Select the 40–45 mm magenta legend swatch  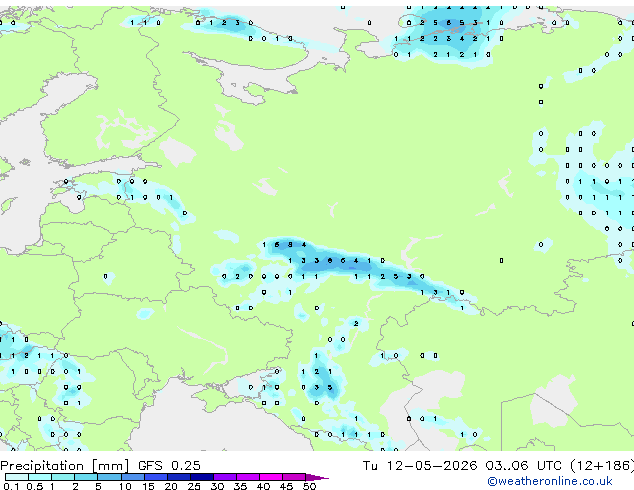(x=271, y=477)
